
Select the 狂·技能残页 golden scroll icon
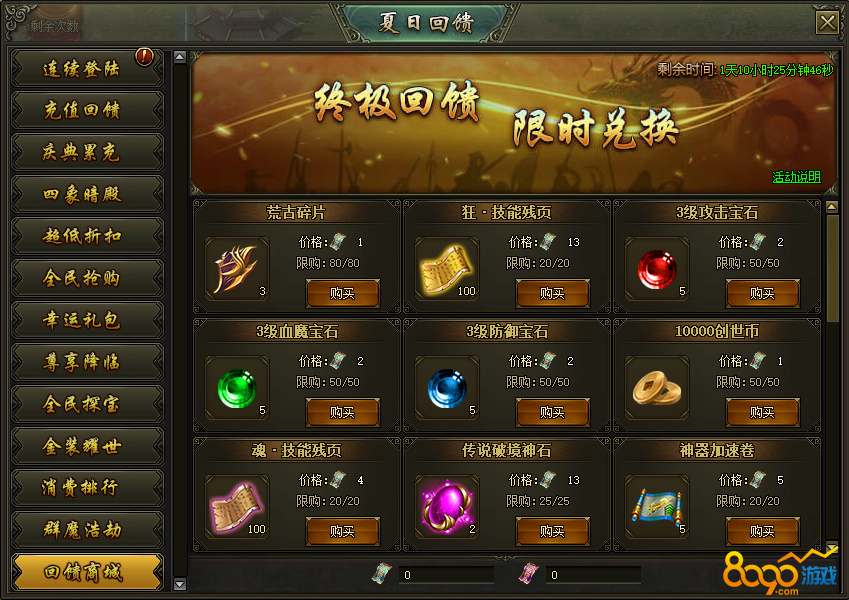pos(447,269)
